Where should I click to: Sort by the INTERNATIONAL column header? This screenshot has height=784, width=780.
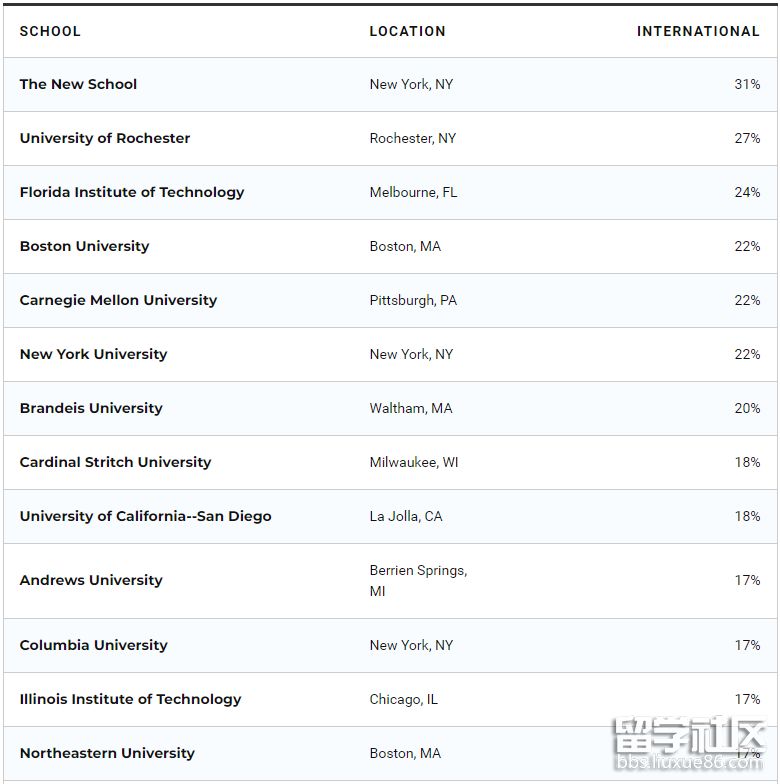pos(697,31)
